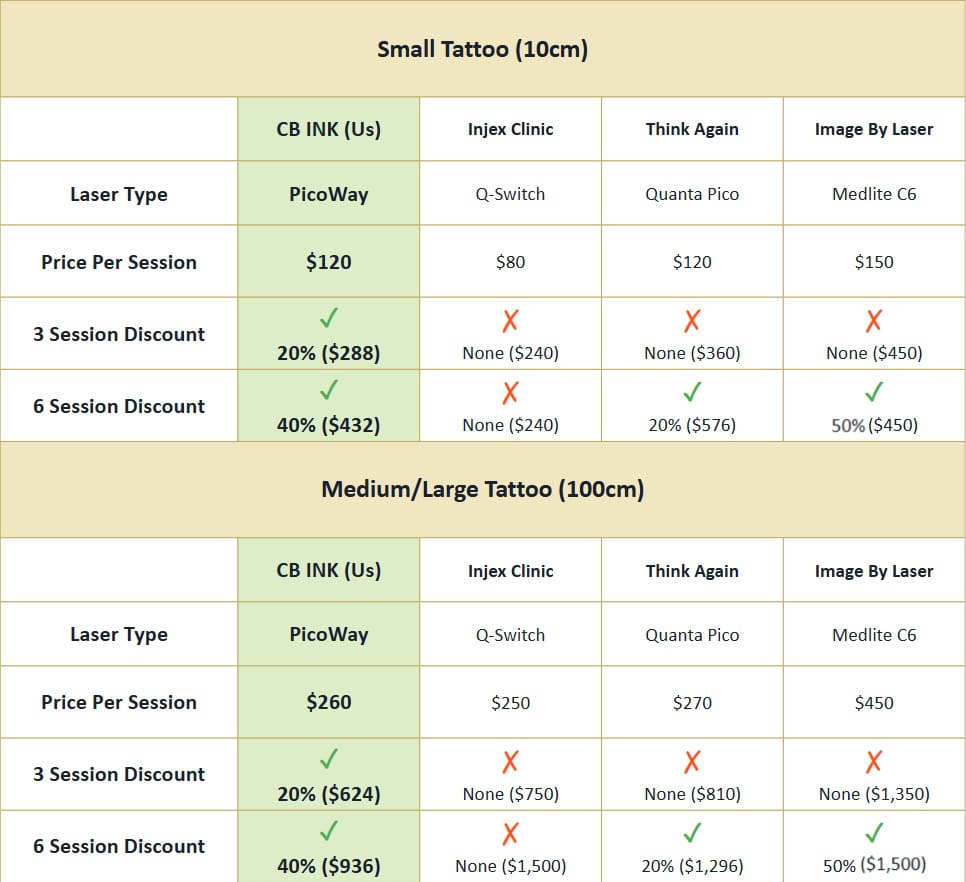Click "Quanta Pico" cell in Small Tattoo table

coord(692,195)
